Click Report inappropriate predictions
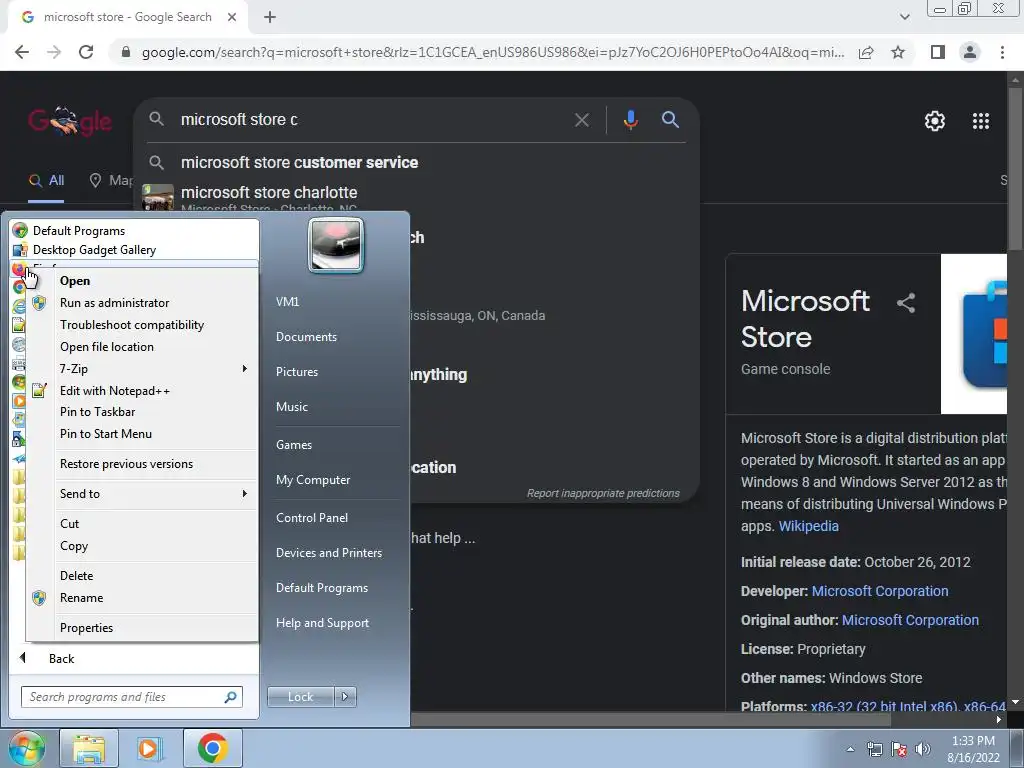Screen dimensions: 1024x768 click(603, 493)
